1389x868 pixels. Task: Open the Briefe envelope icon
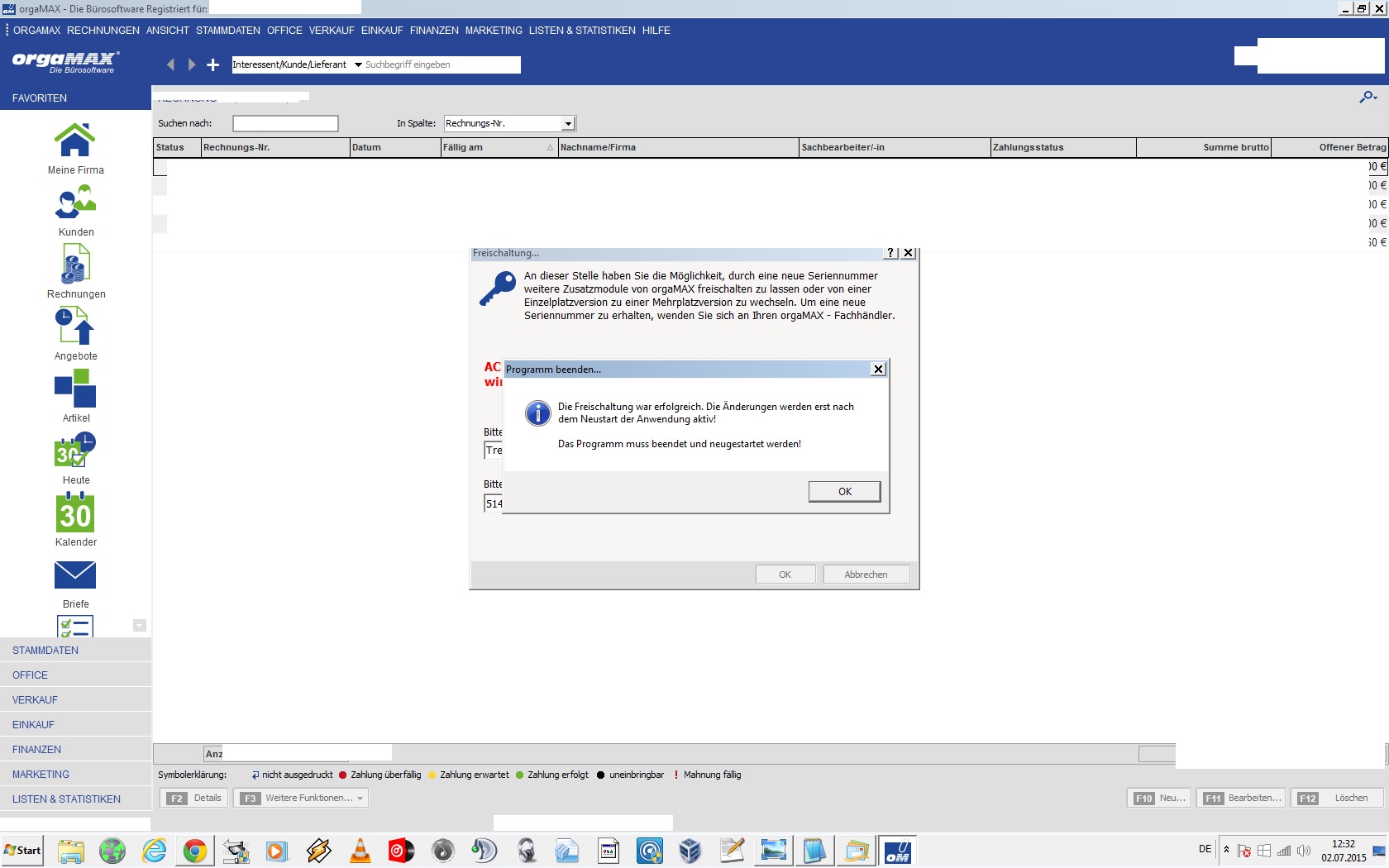click(x=75, y=575)
